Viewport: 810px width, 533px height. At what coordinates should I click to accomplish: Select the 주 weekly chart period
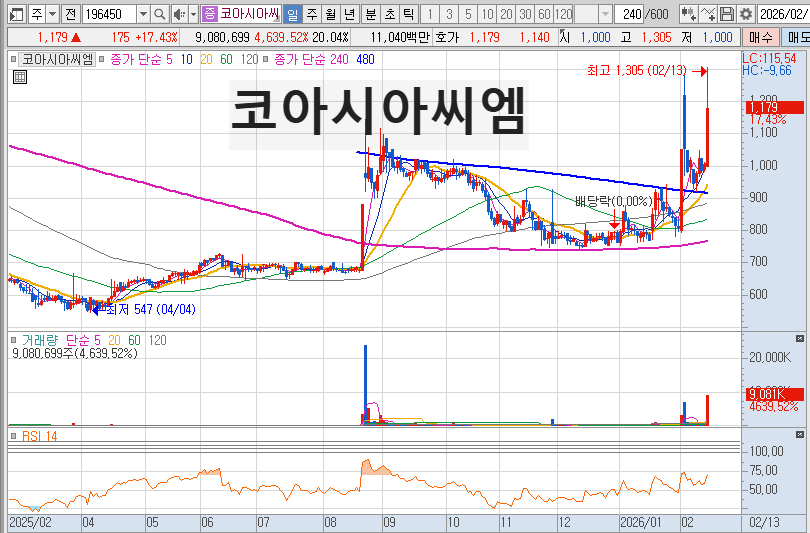click(x=311, y=14)
